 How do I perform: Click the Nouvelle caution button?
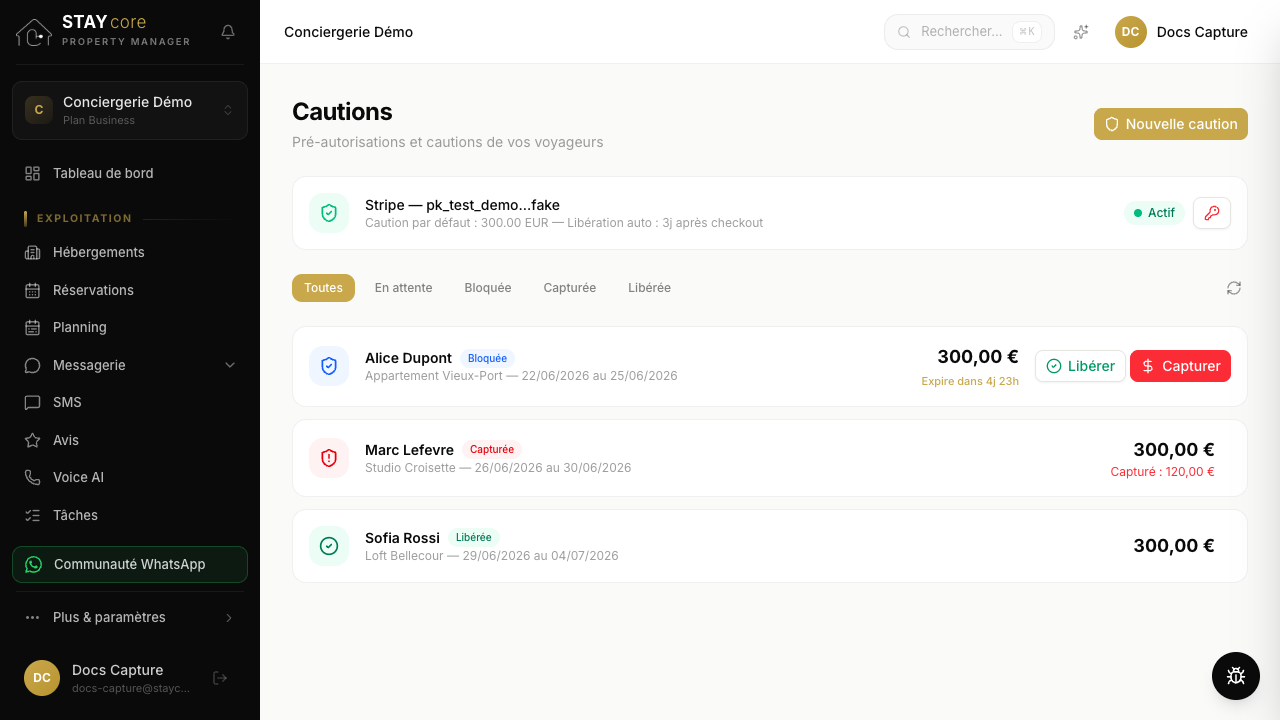(1171, 124)
